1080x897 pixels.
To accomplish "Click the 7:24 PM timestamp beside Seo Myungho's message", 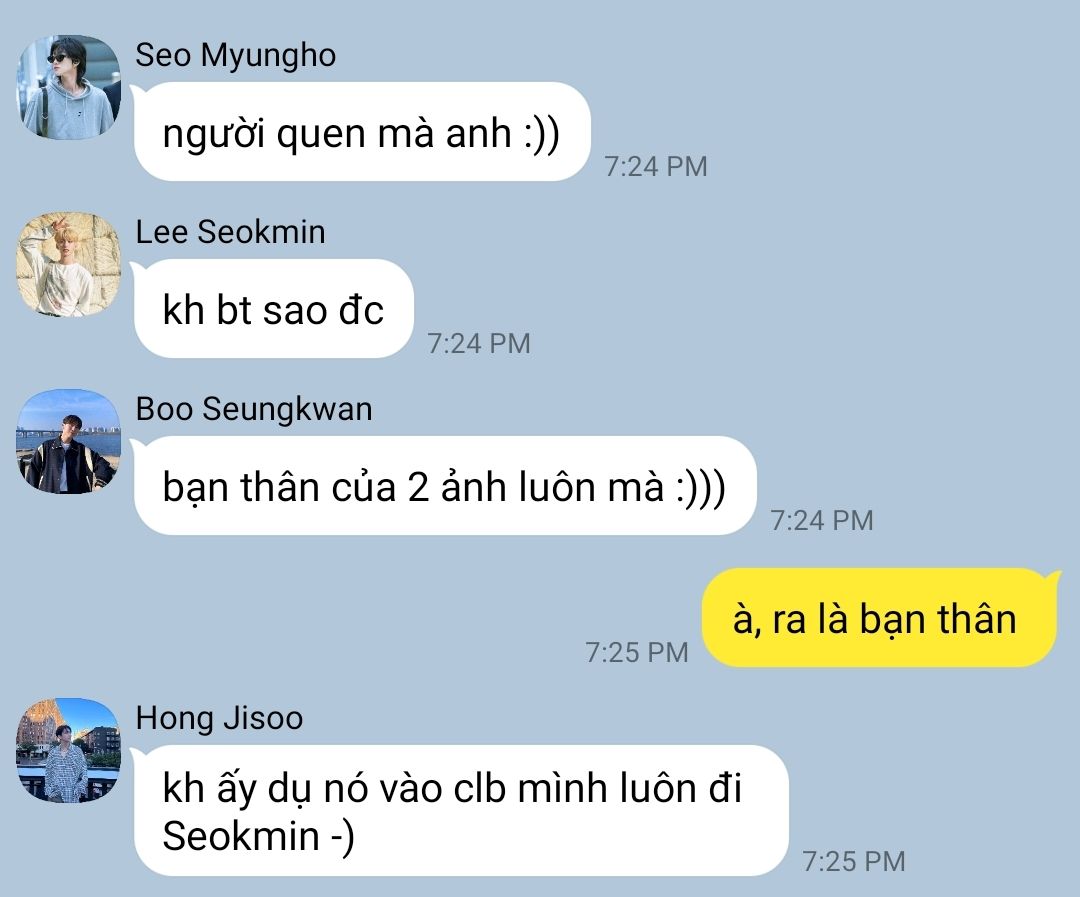I will click(x=656, y=167).
